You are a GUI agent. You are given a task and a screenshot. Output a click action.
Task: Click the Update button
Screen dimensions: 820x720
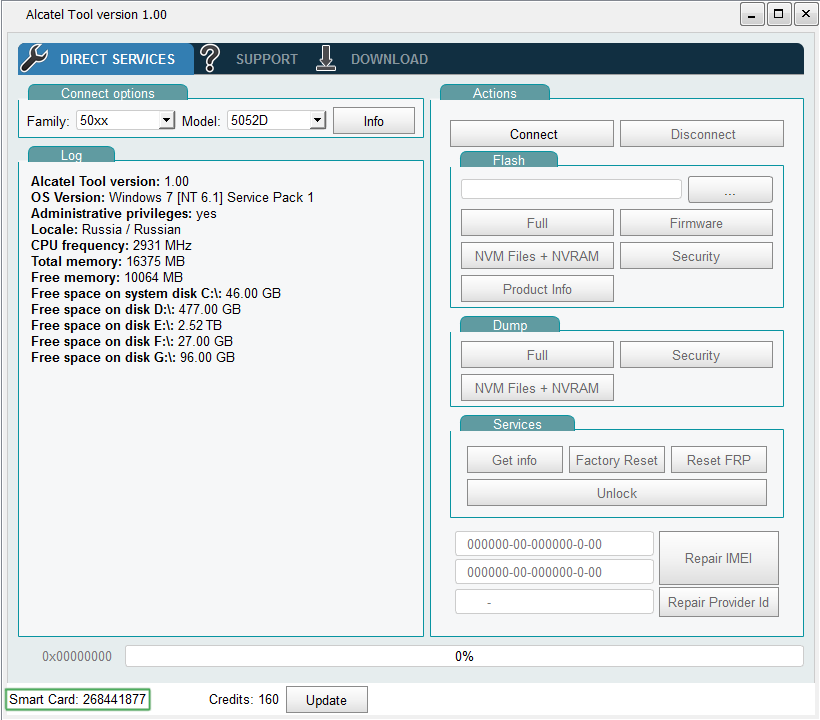tap(326, 700)
